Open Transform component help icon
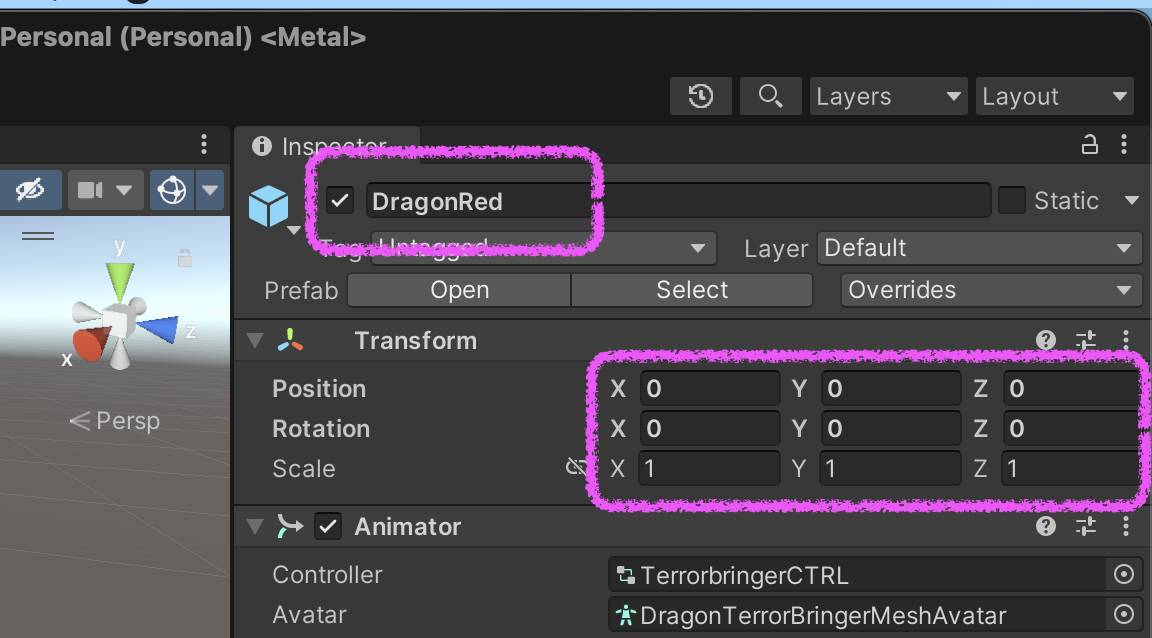1152x638 pixels. [1046, 340]
